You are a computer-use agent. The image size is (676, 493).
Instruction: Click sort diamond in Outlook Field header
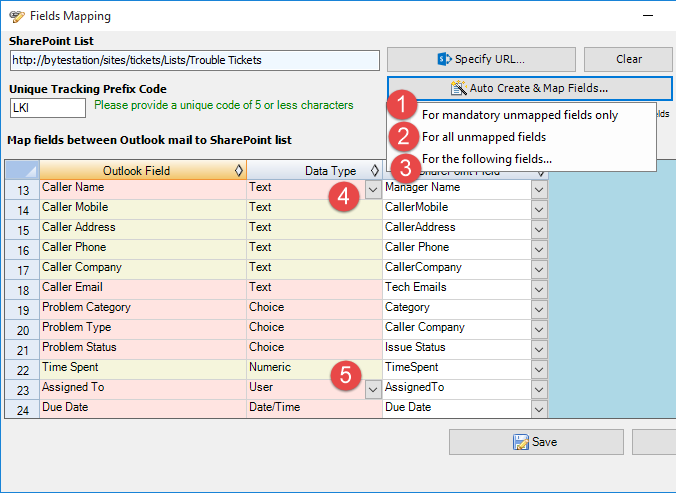point(237,171)
